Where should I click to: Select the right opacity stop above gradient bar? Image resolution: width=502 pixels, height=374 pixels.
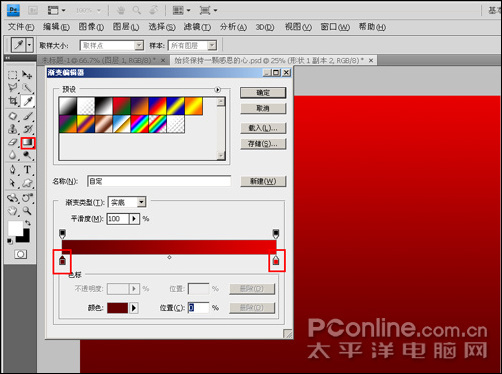pyautogui.click(x=276, y=234)
